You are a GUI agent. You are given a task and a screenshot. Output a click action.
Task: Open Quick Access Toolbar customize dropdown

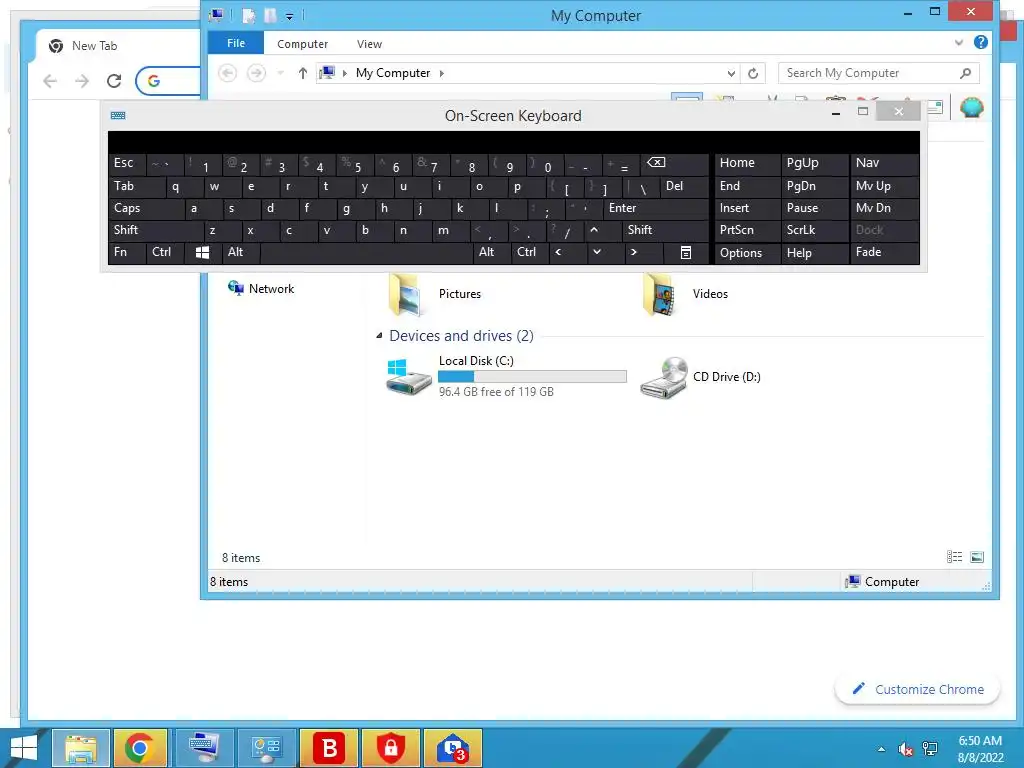289,16
